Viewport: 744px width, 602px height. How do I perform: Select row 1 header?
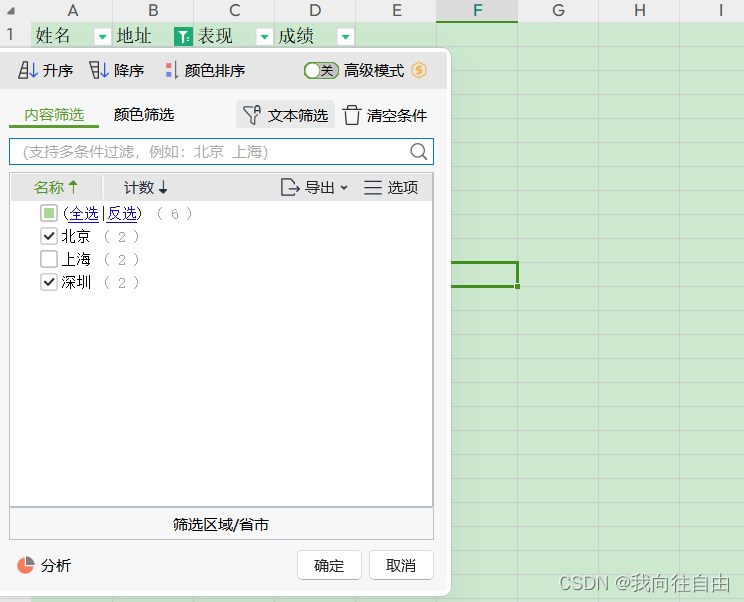point(10,35)
